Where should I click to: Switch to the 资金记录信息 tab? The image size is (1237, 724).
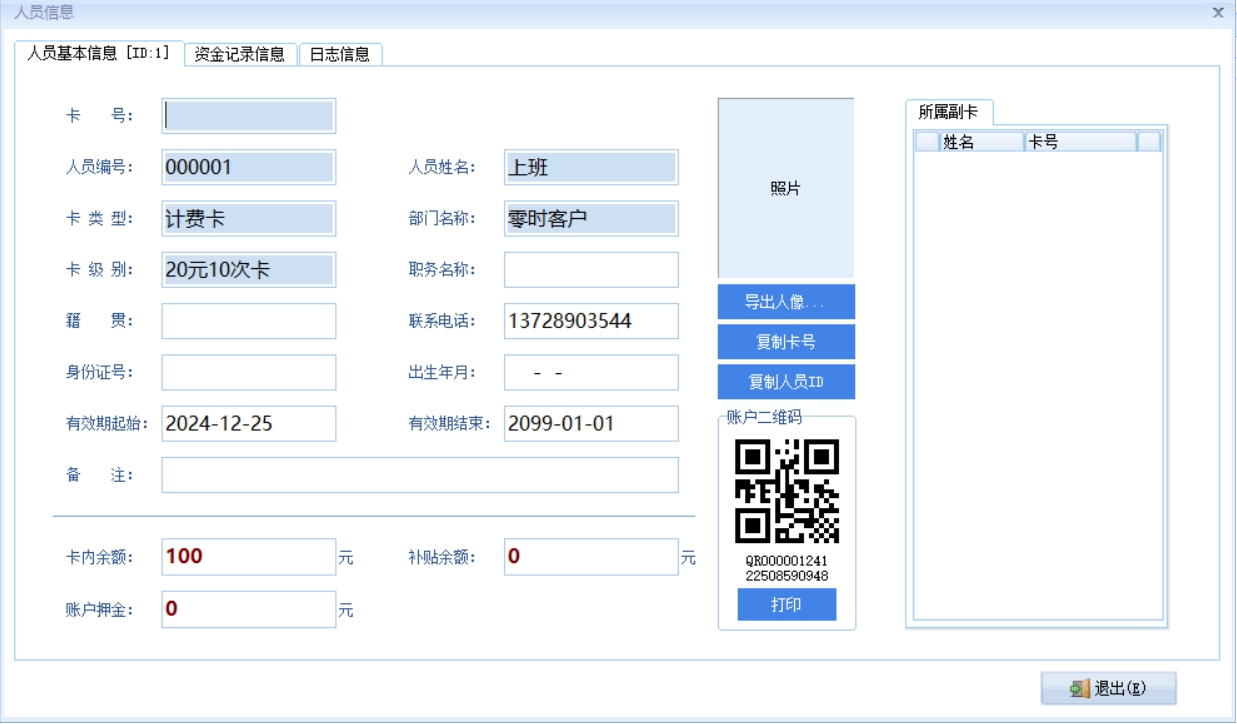click(240, 54)
